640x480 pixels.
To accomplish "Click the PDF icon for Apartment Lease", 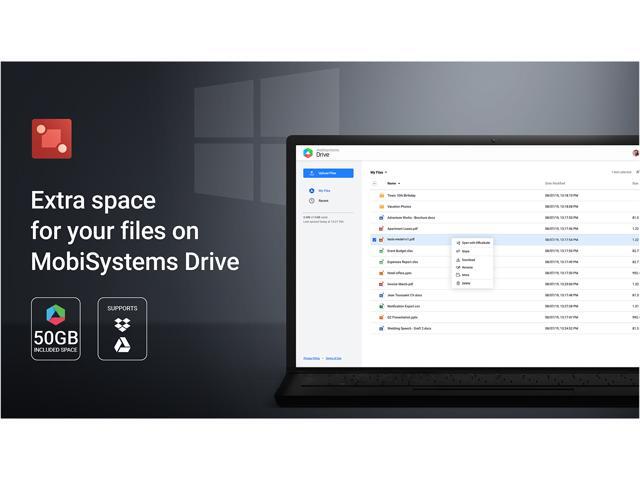I will [x=381, y=229].
